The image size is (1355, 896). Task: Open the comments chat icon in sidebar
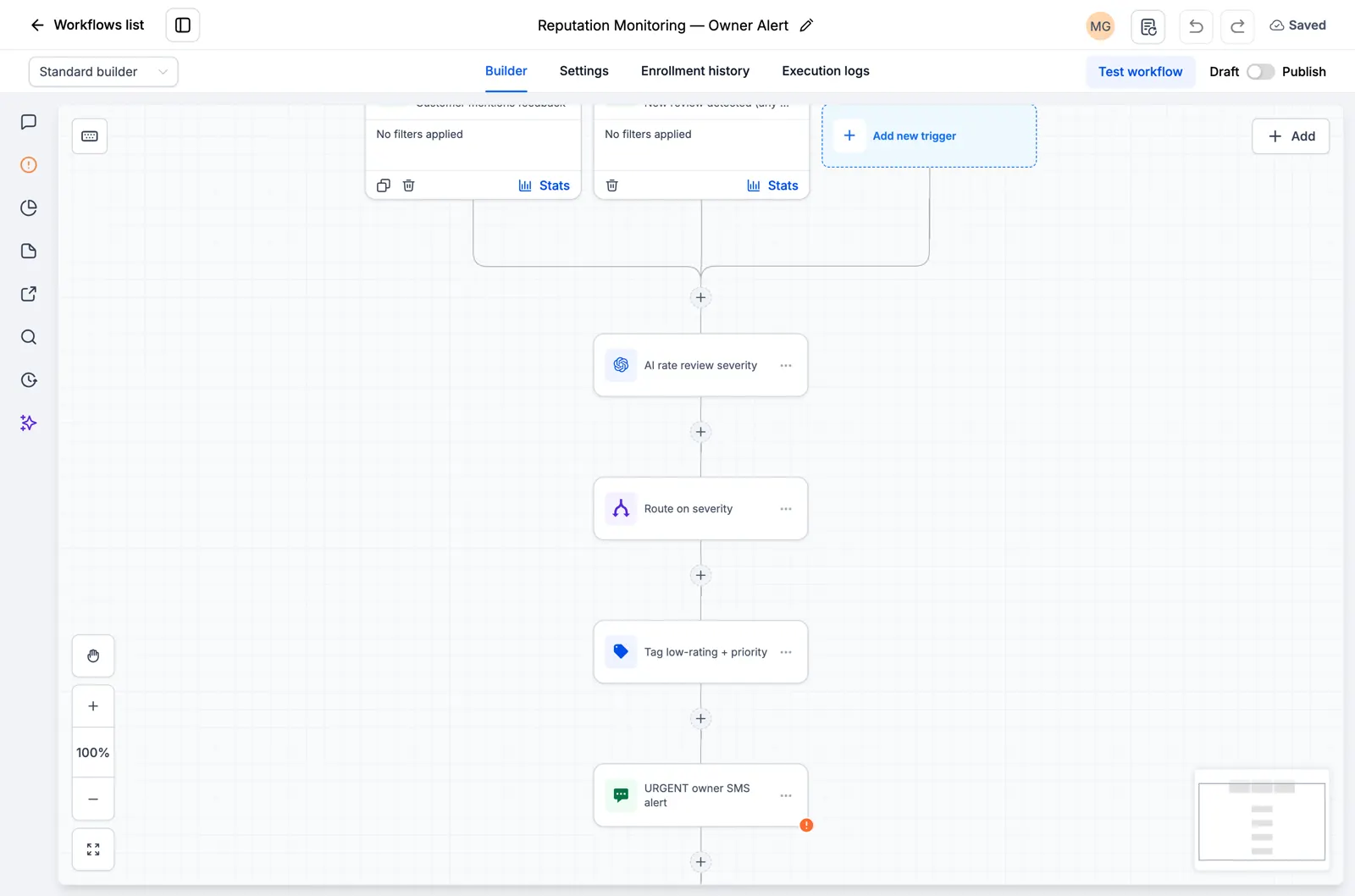click(29, 122)
